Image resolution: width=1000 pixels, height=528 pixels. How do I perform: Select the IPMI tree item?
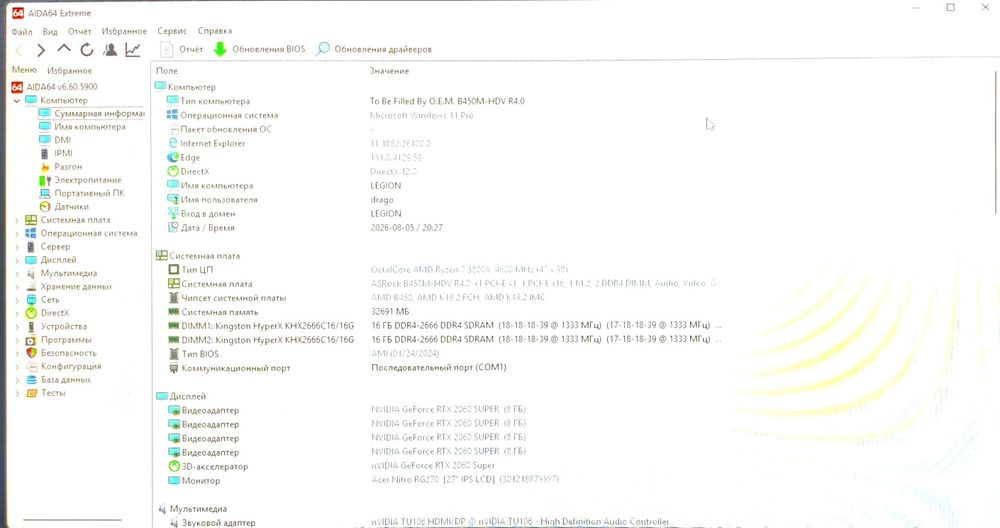click(x=55, y=153)
